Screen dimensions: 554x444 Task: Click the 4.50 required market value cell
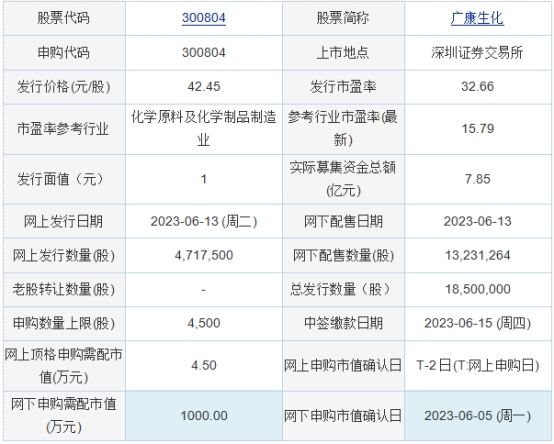[x=204, y=366]
